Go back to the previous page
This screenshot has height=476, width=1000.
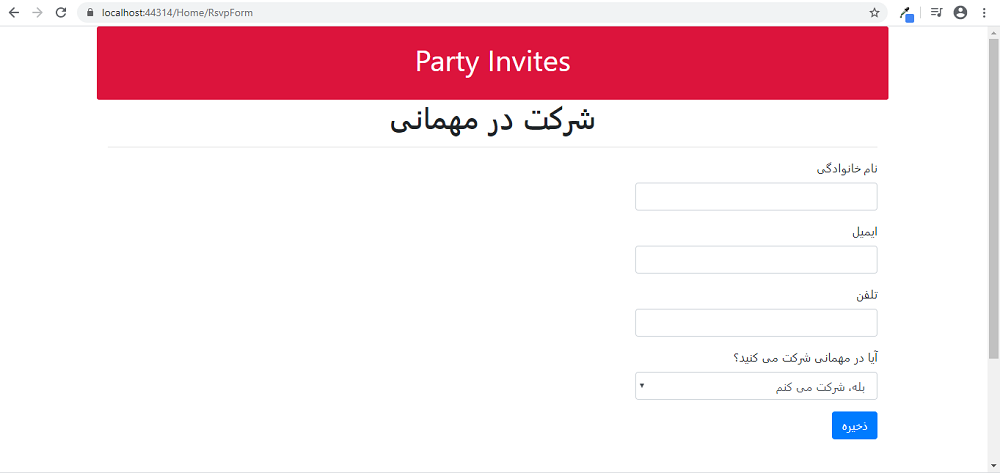[x=13, y=13]
